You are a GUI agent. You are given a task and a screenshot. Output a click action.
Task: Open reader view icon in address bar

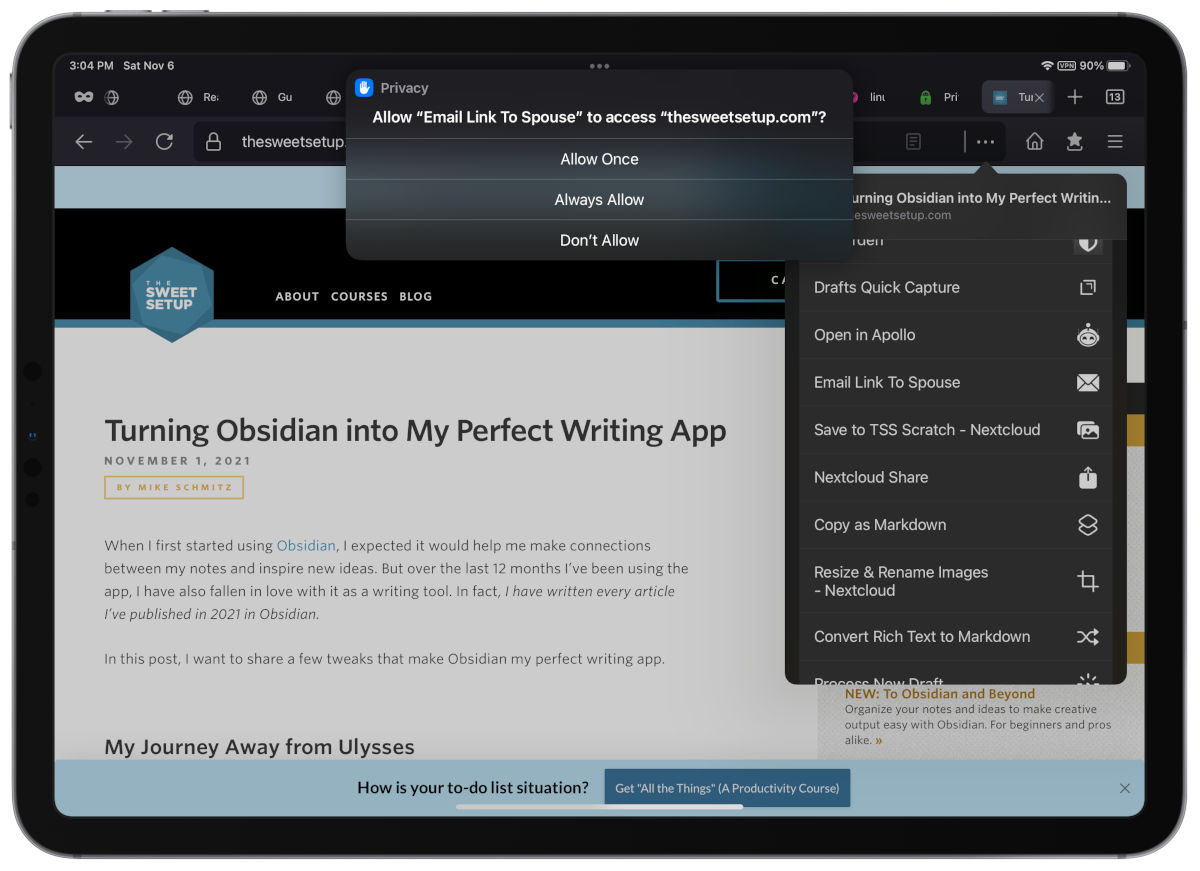pyautogui.click(x=913, y=142)
